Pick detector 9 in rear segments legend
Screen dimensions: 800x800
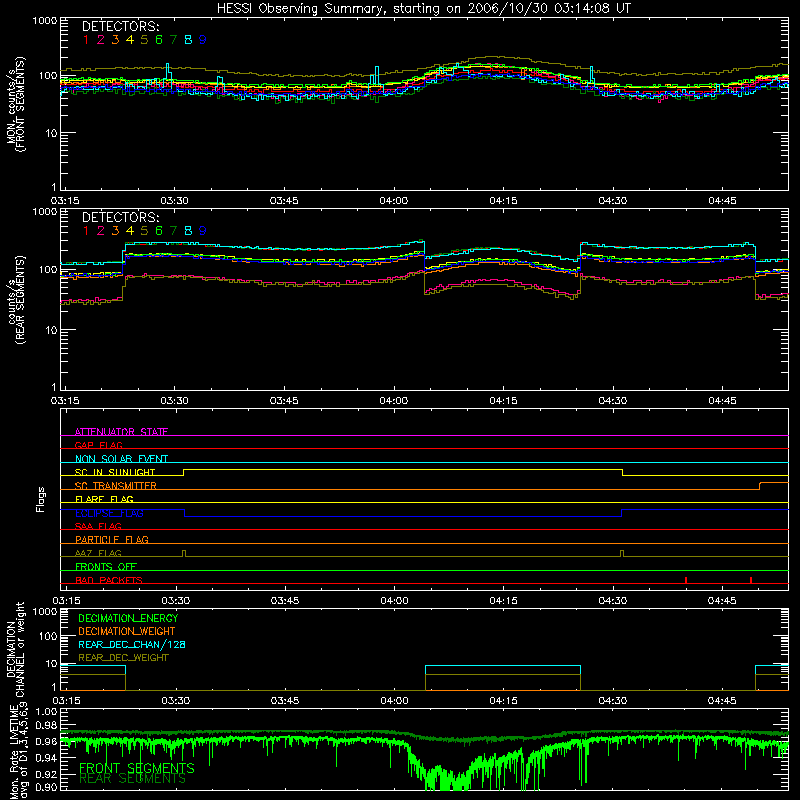coord(203,231)
